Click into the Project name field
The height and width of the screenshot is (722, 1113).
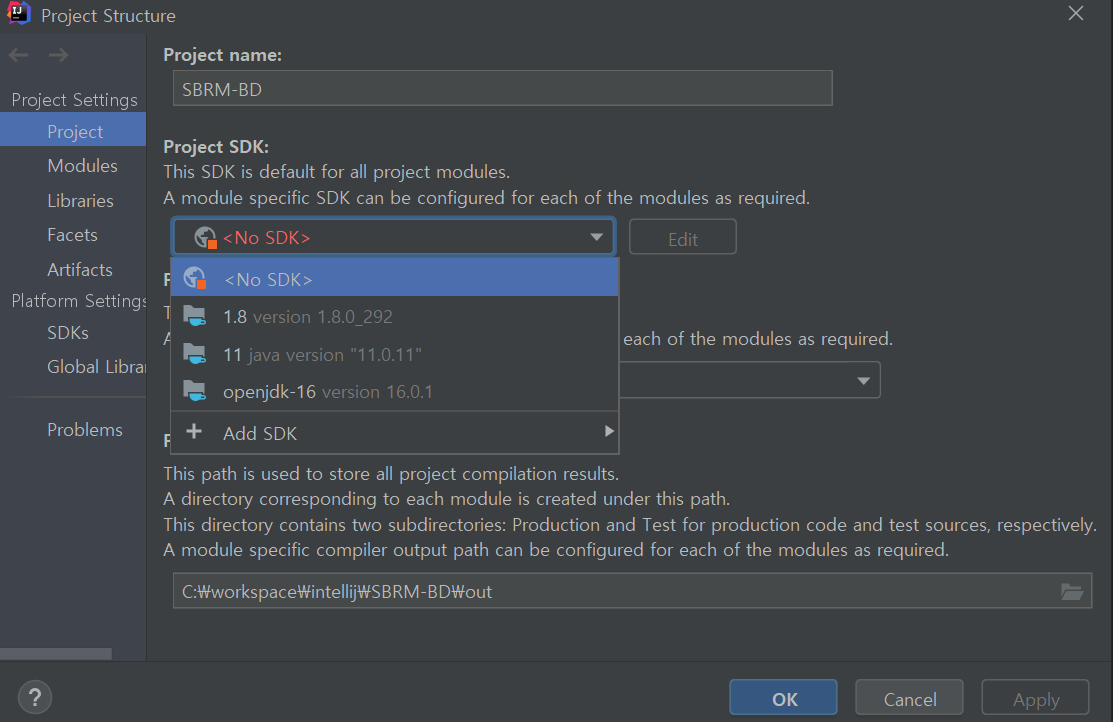coord(503,89)
